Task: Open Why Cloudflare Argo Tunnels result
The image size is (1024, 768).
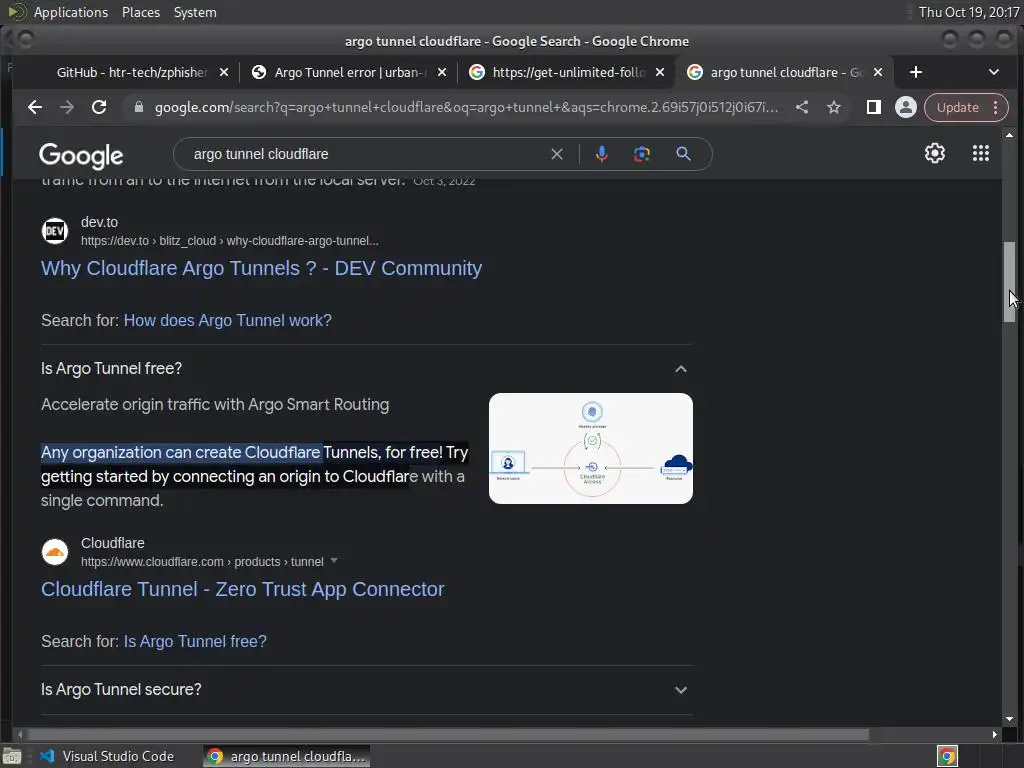Action: point(261,268)
